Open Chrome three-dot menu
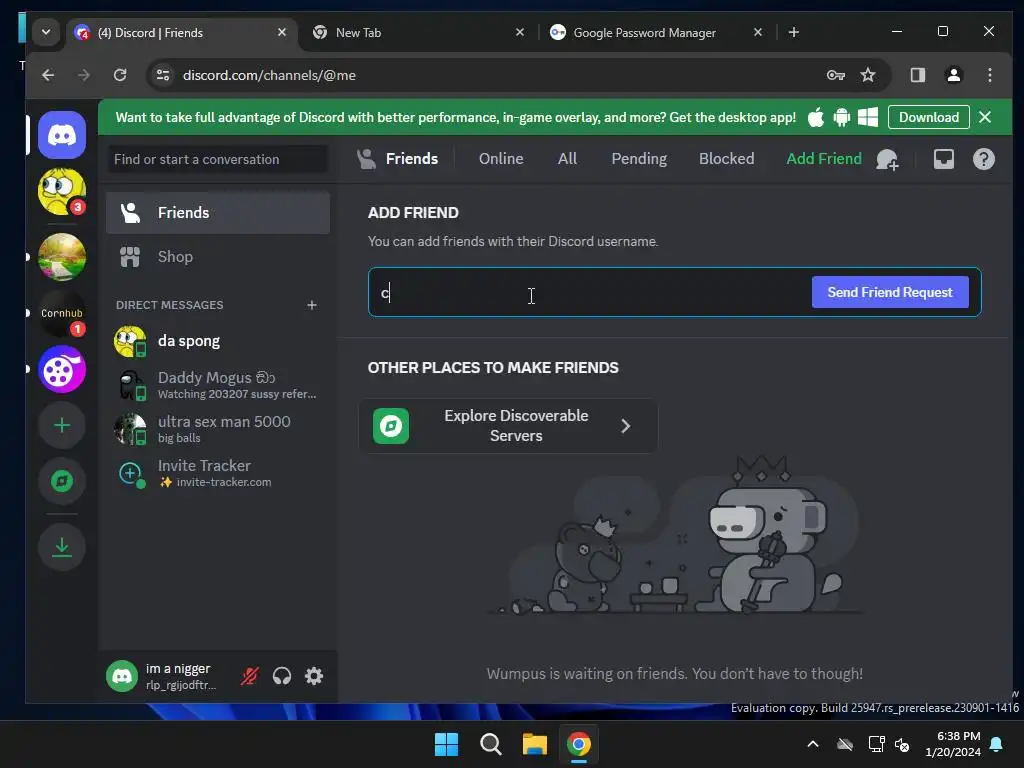The image size is (1024, 768). pyautogui.click(x=990, y=75)
